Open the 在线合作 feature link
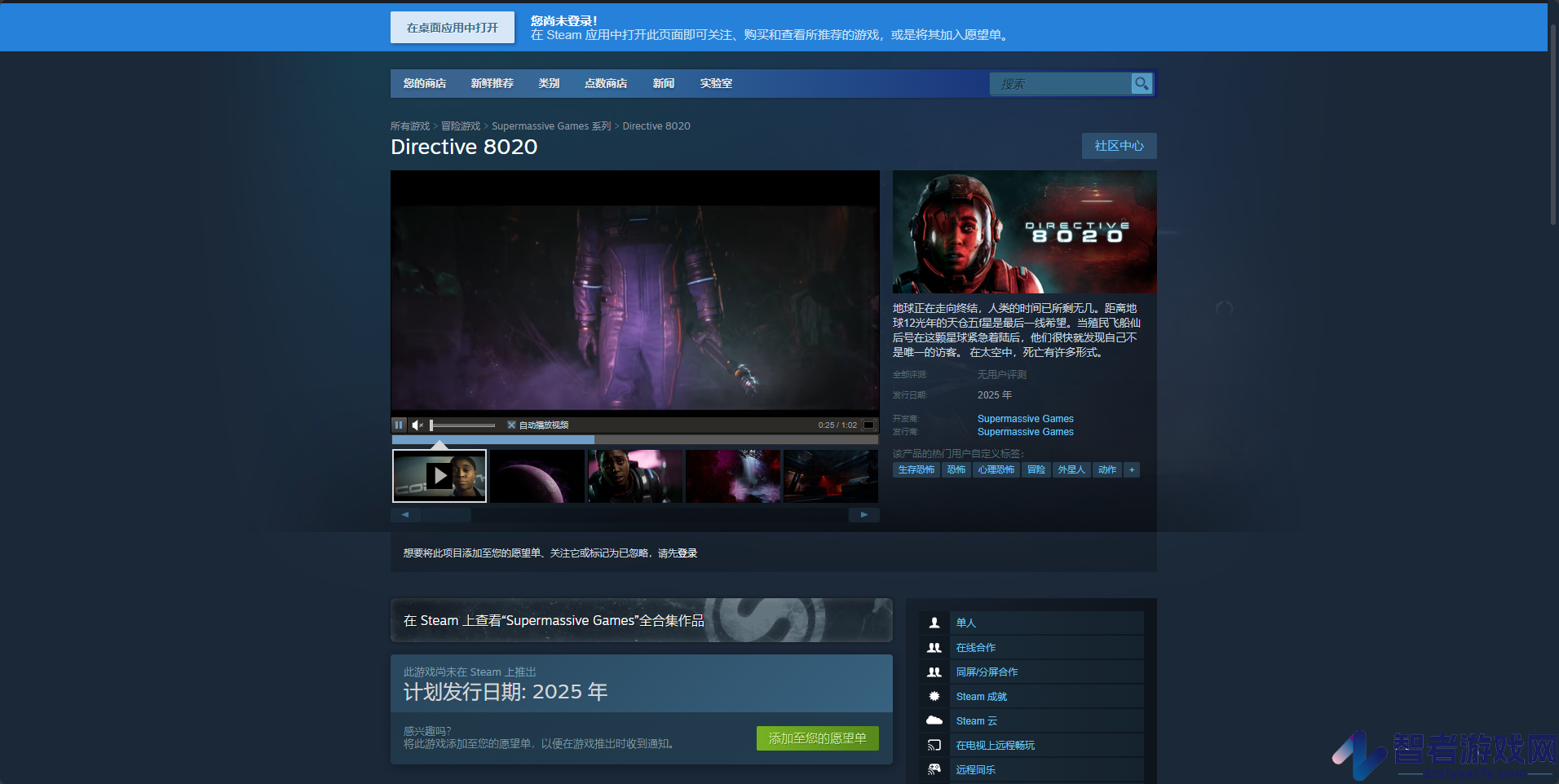Image resolution: width=1559 pixels, height=784 pixels. point(976,647)
